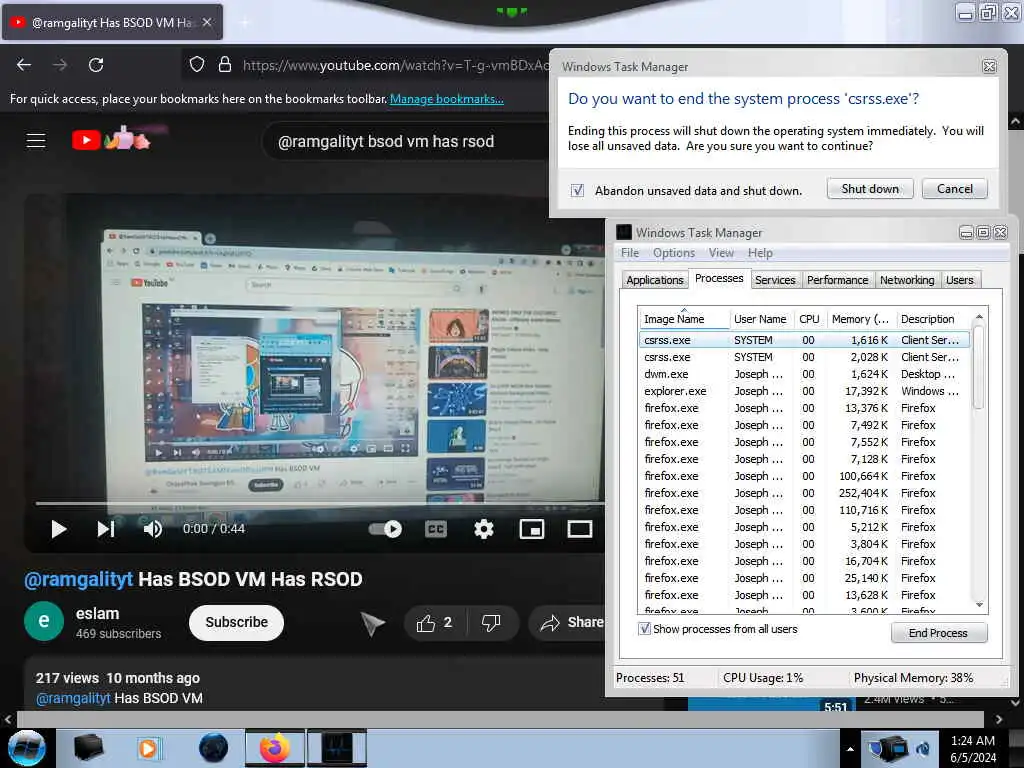Sort processes by Image Name column

tap(684, 319)
